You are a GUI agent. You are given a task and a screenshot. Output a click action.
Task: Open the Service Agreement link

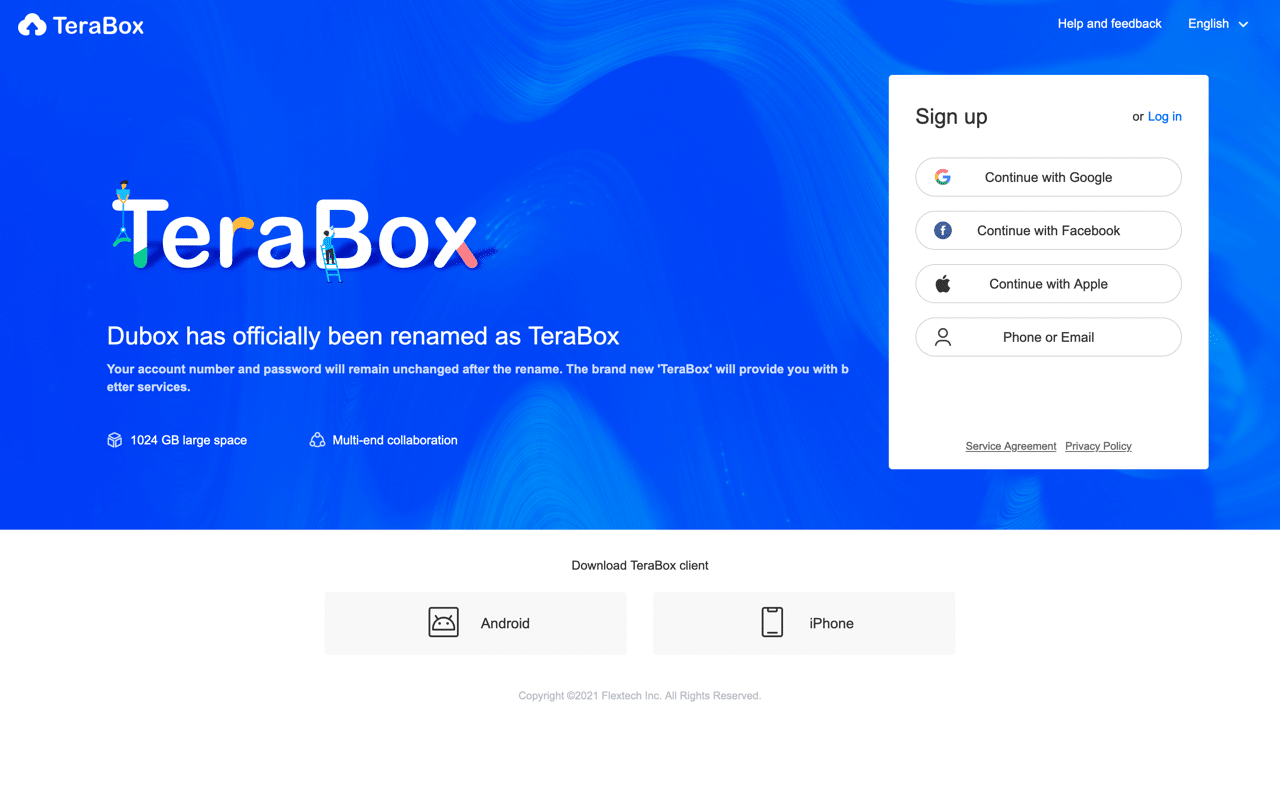point(1010,446)
